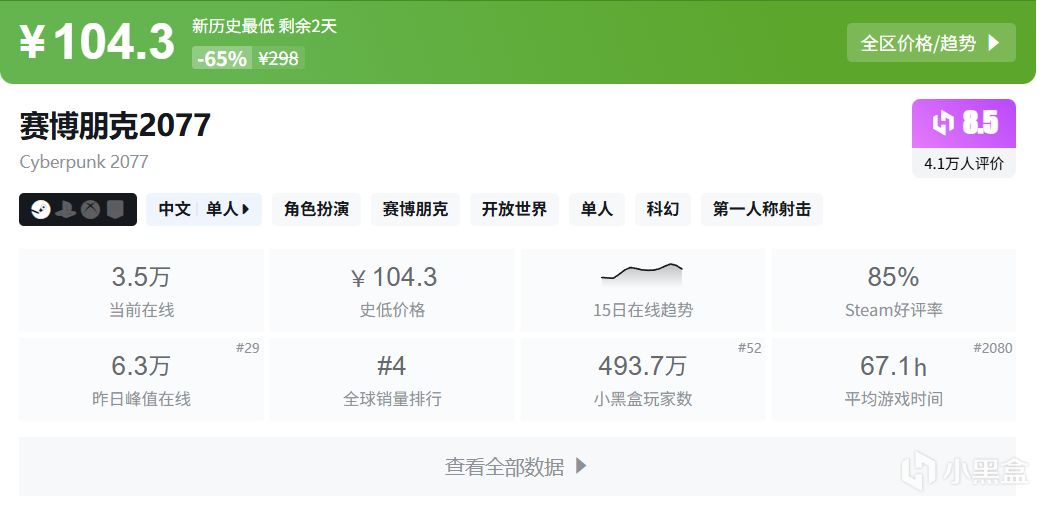Click the #52 rank label
The height and width of the screenshot is (505, 1059).
pos(749,348)
